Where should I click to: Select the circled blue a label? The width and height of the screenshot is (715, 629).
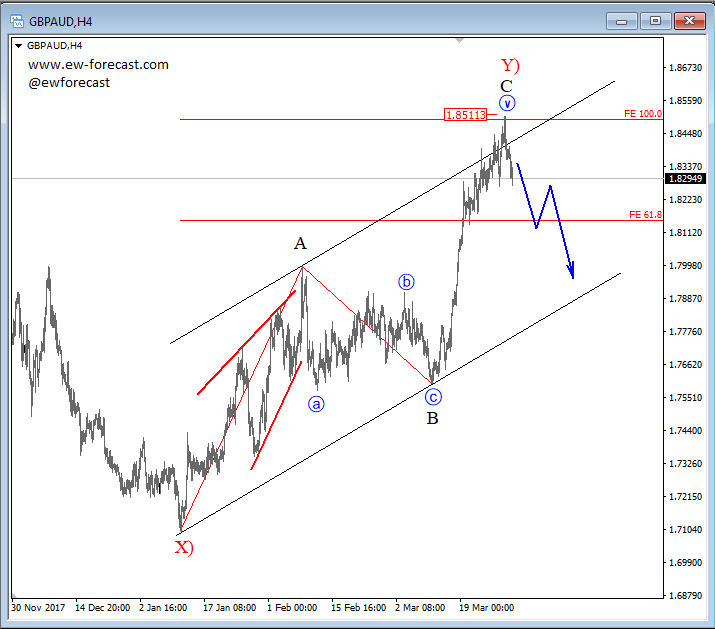click(316, 404)
